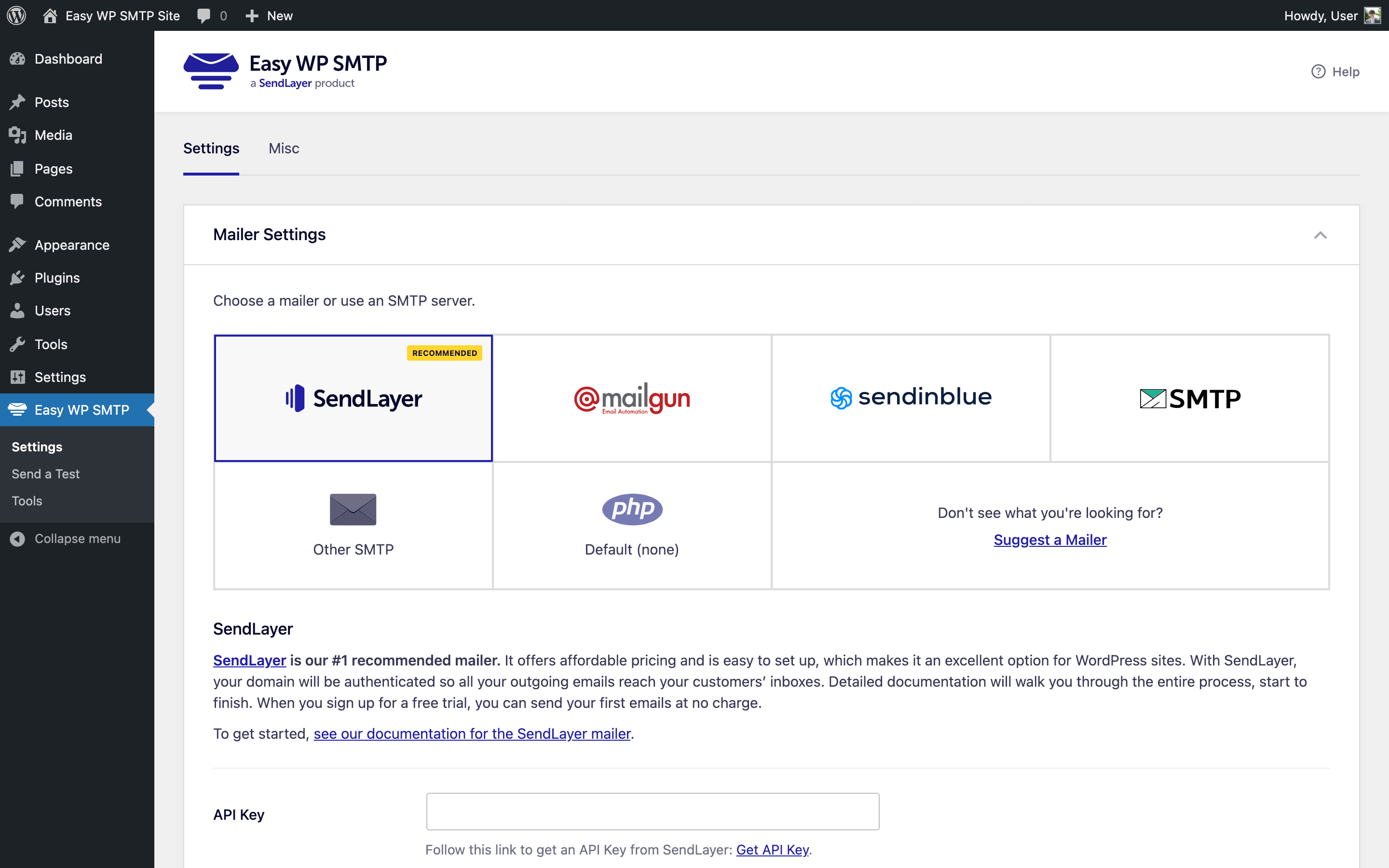Click the SendLayer link in the description paragraph

250,660
